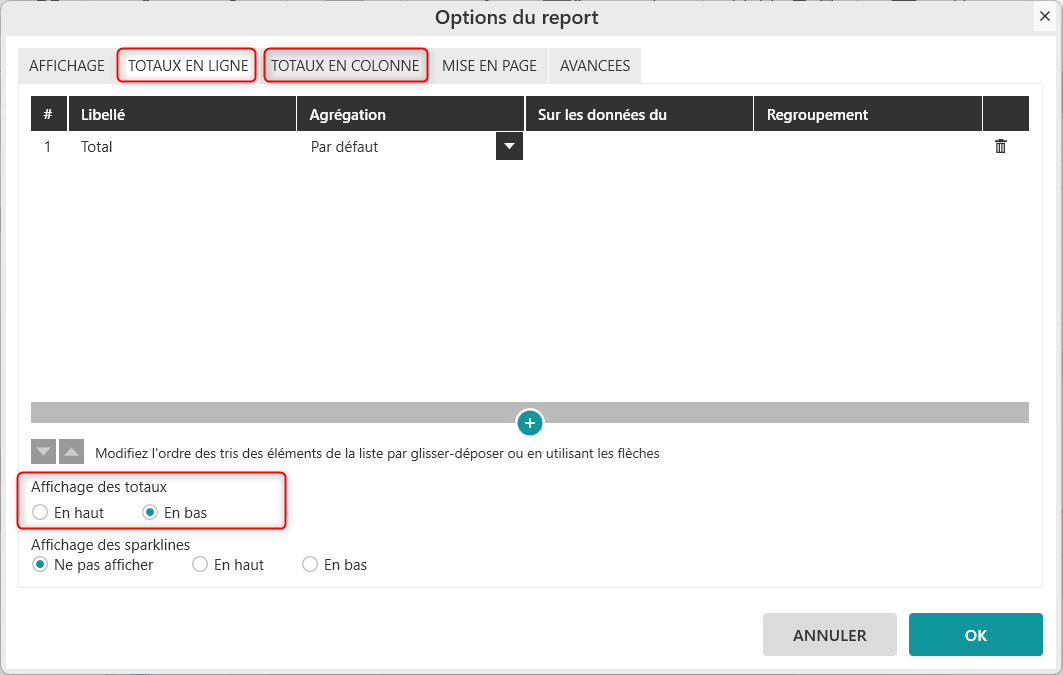Open the MISE EN PAGE tab
This screenshot has height=675, width=1063.
pyautogui.click(x=489, y=66)
